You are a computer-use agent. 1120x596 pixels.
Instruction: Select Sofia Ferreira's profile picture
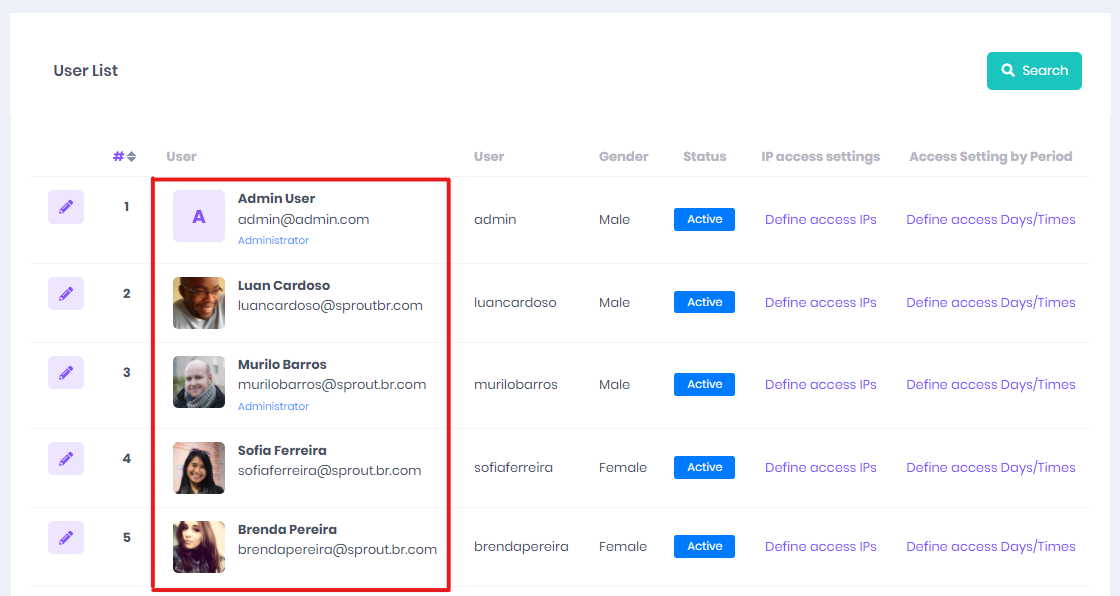point(199,468)
